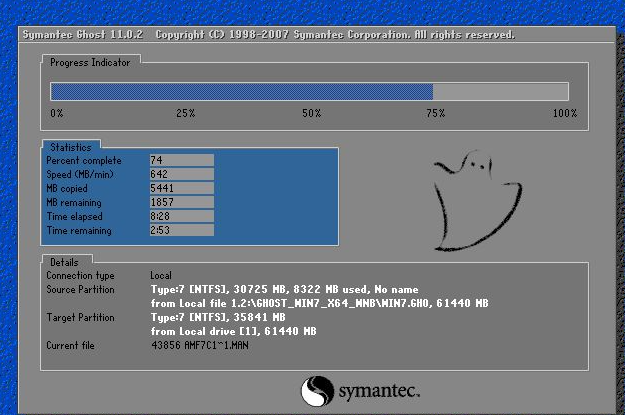Viewport: 625px width, 415px height.
Task: Click the Statistics panel label
Action: (71, 147)
